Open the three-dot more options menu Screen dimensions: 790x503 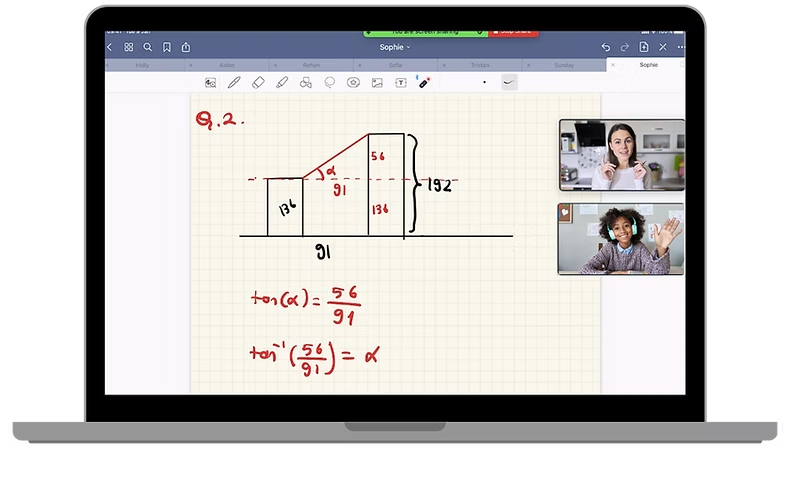point(681,47)
